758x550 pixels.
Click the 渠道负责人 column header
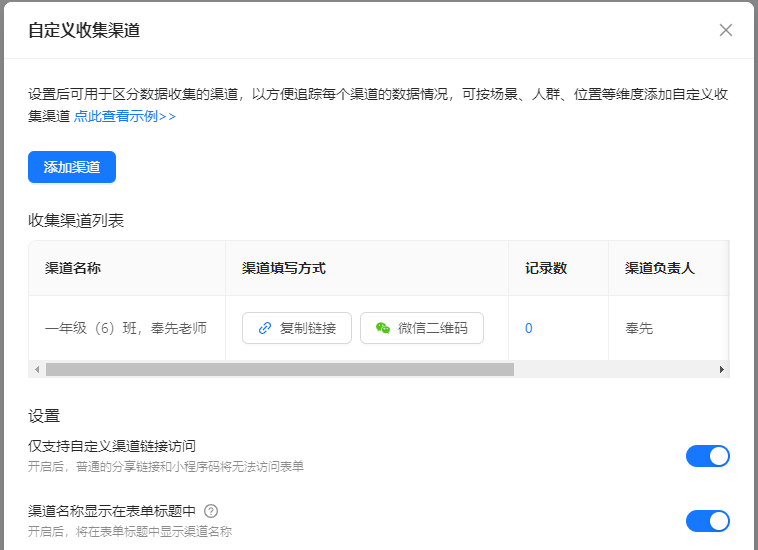[668, 268]
